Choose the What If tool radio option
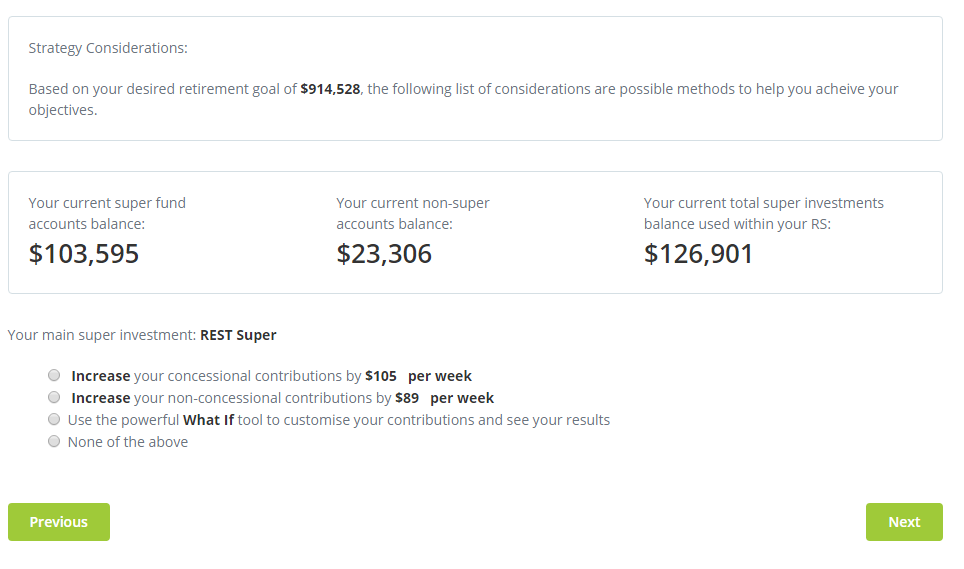Image resolution: width=964 pixels, height=569 pixels. [x=54, y=420]
